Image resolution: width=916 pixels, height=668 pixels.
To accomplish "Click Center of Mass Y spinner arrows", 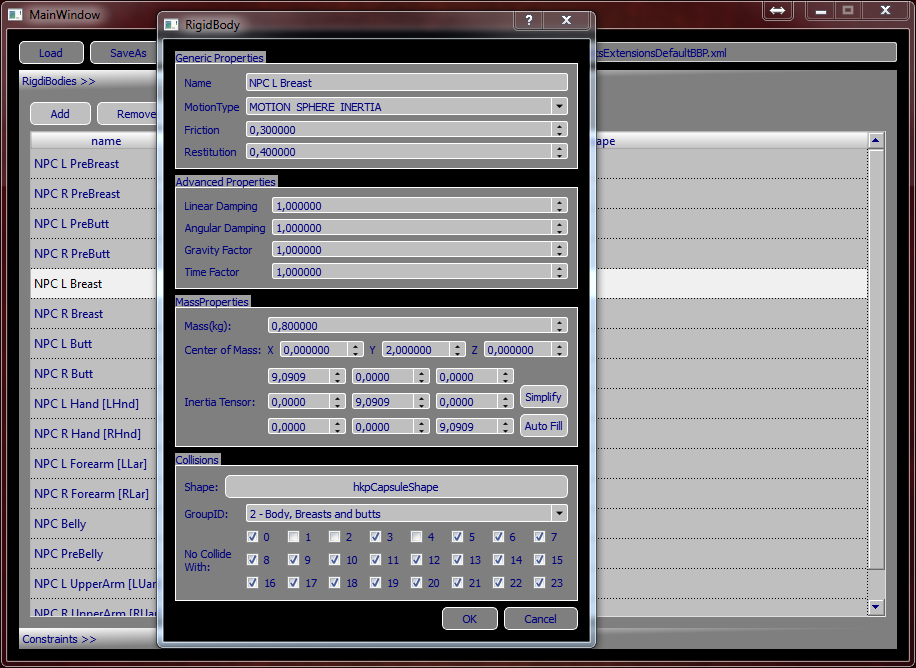I will [457, 350].
